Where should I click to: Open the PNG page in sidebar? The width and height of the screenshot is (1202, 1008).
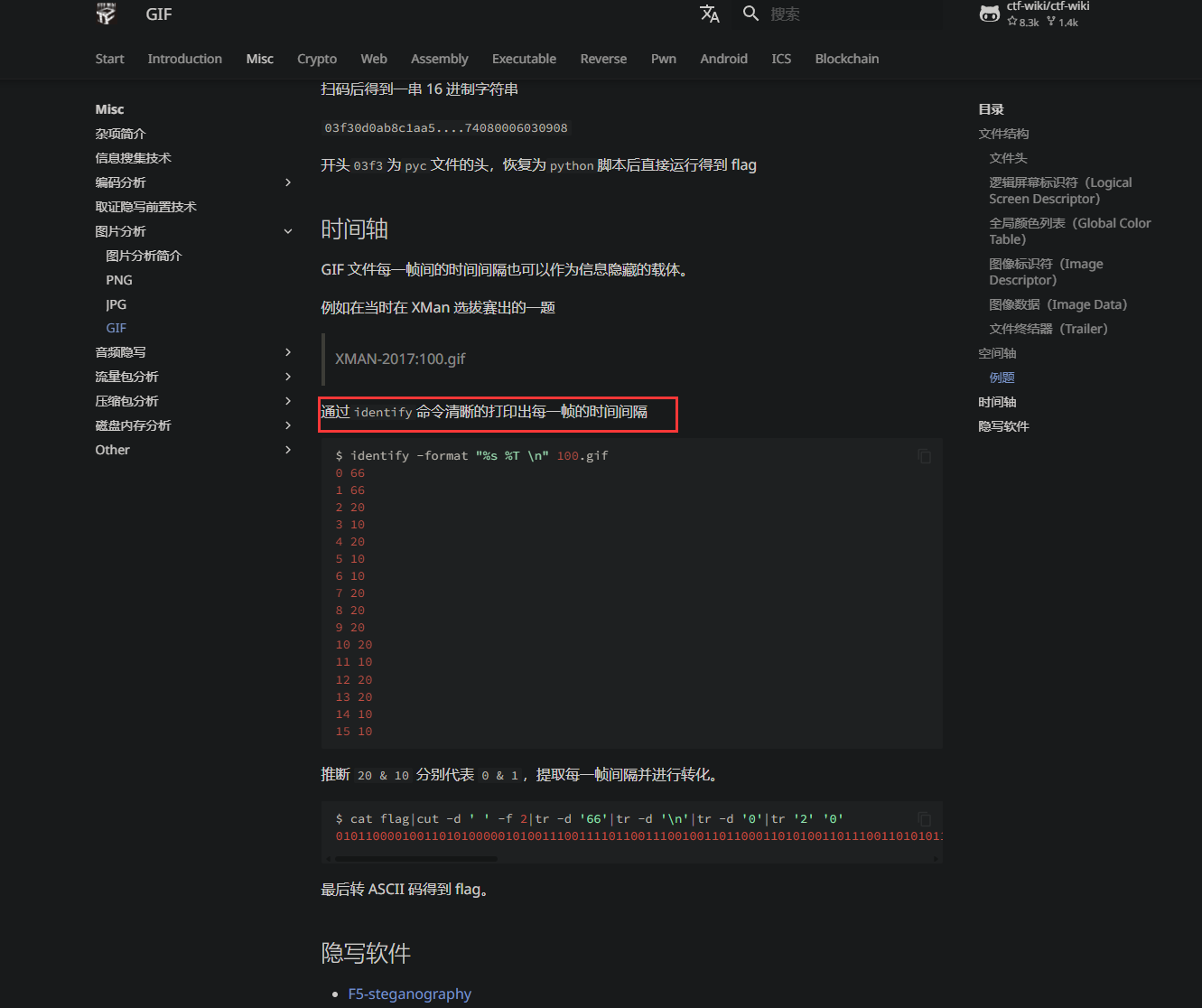coord(119,280)
